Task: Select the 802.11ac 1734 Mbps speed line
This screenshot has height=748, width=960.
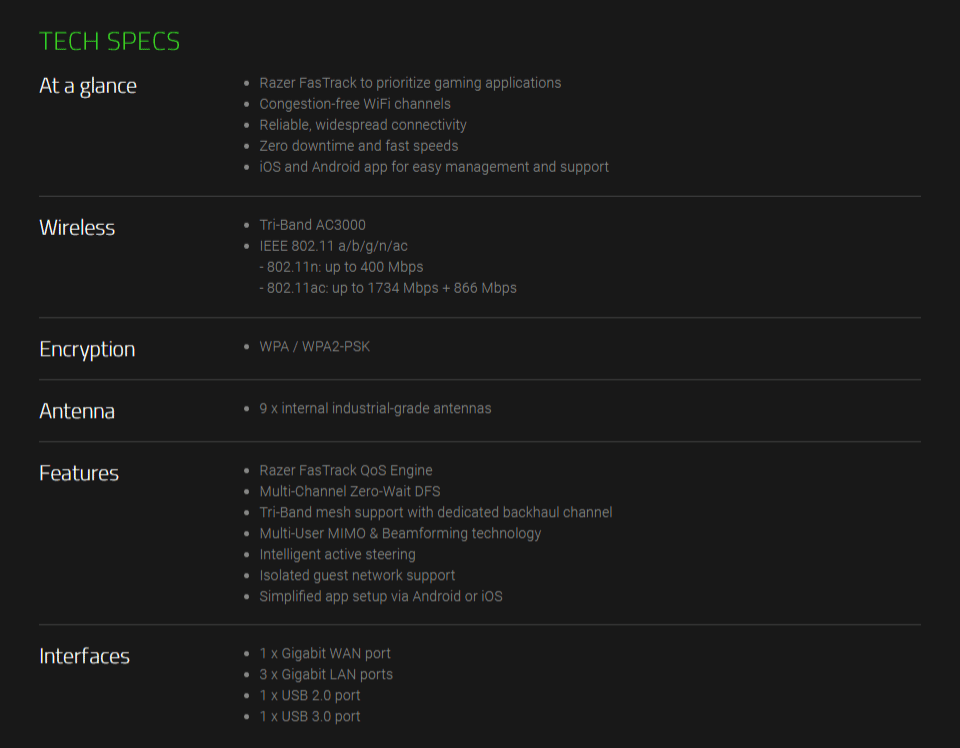Action: pos(388,288)
